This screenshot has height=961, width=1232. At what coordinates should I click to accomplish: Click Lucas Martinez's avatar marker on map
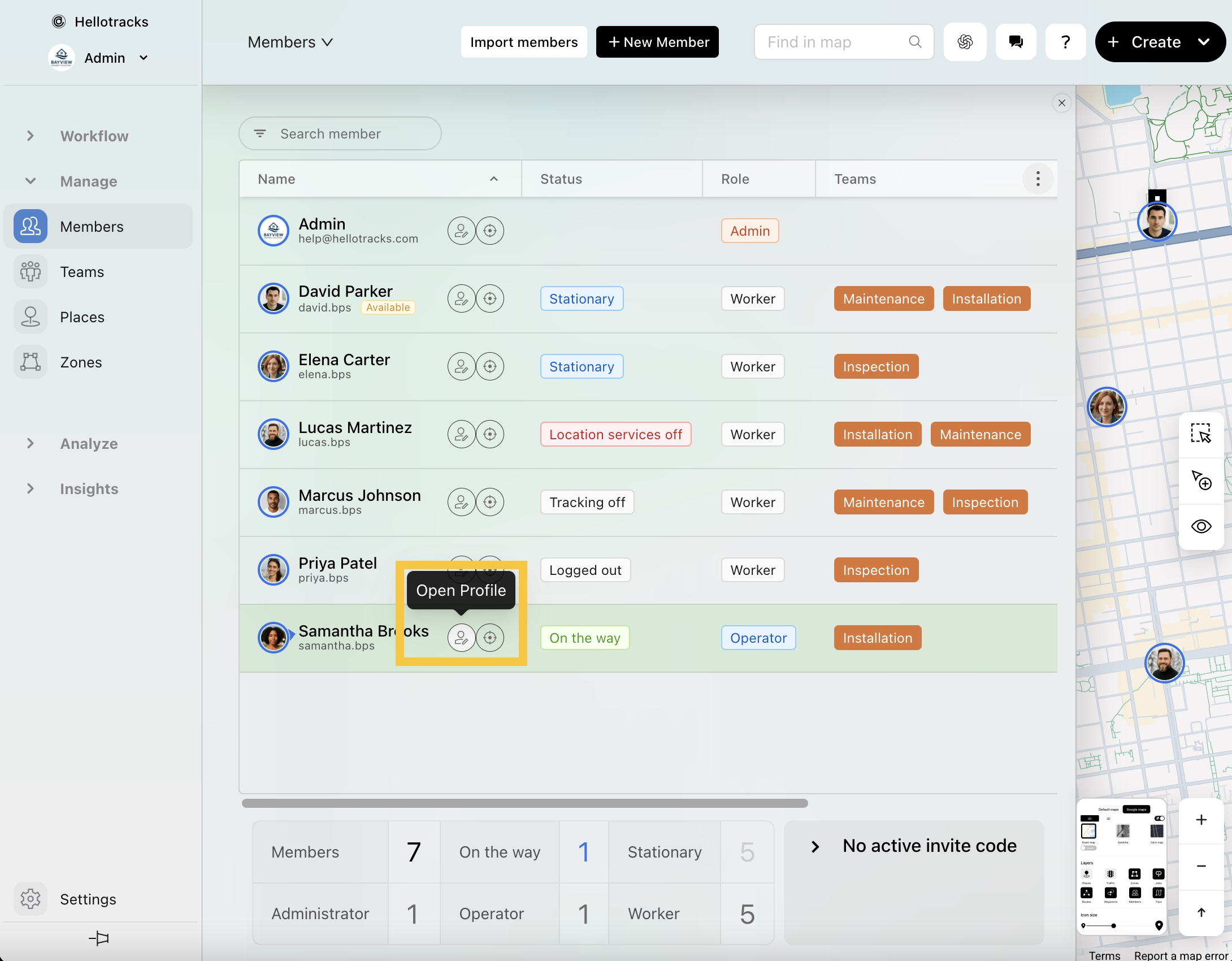click(x=1165, y=663)
